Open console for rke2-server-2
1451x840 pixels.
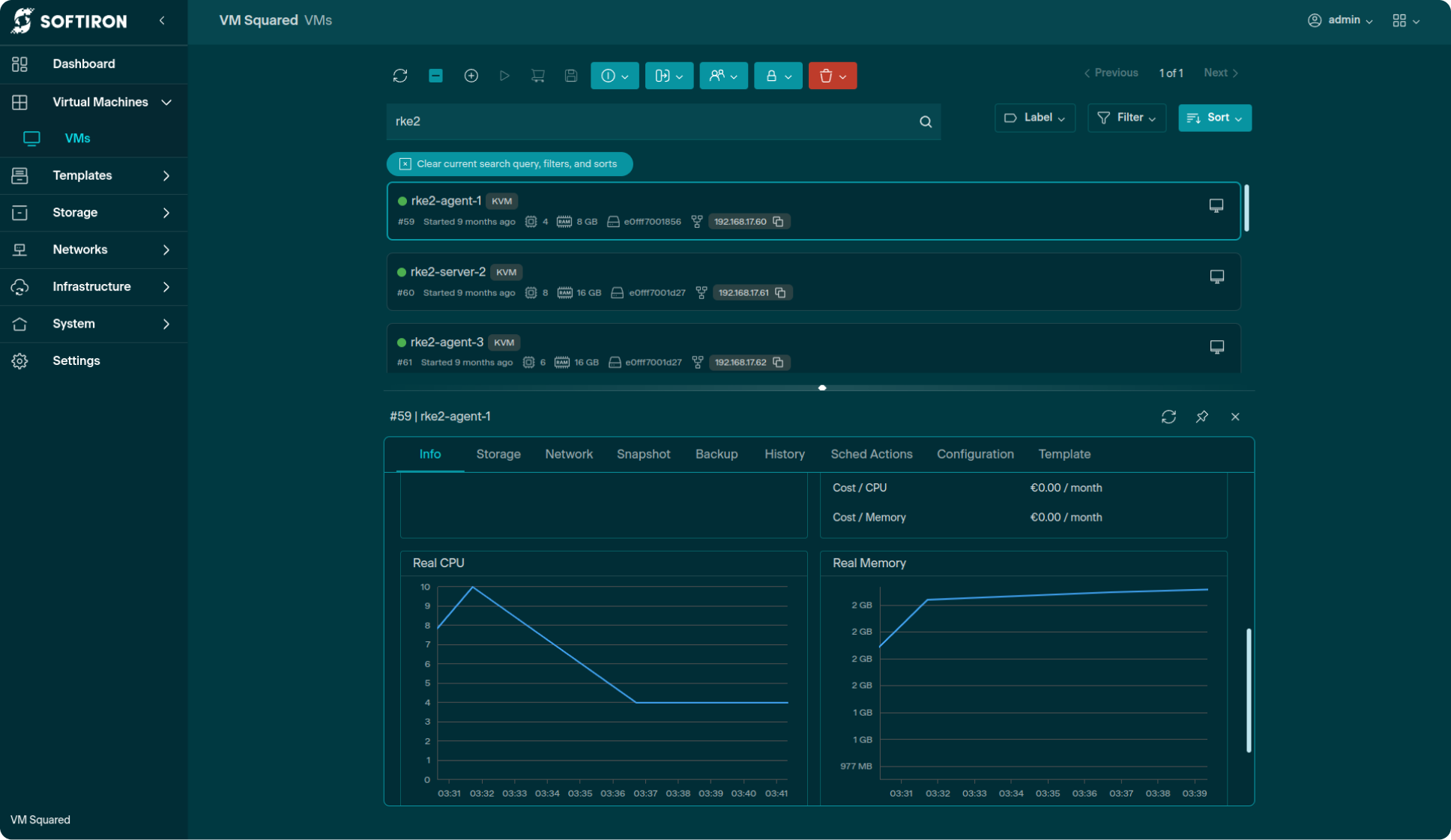[x=1216, y=277]
